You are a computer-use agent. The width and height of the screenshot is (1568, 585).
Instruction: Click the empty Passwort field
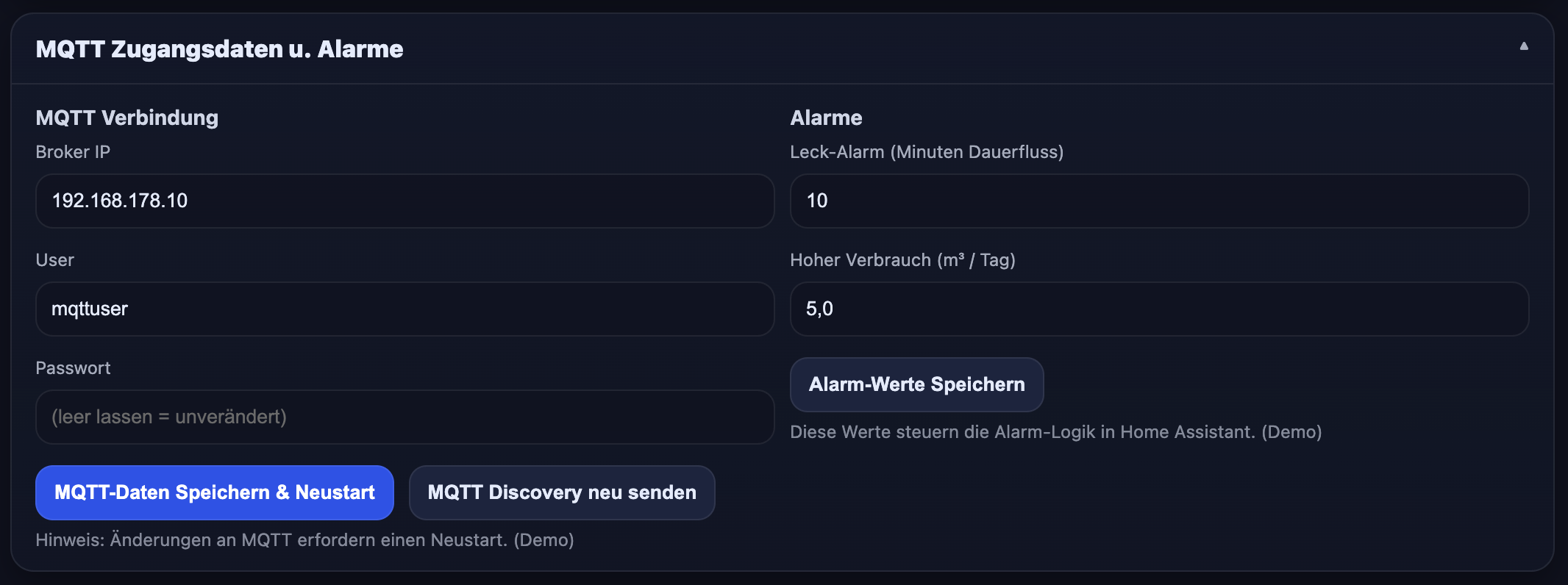405,417
